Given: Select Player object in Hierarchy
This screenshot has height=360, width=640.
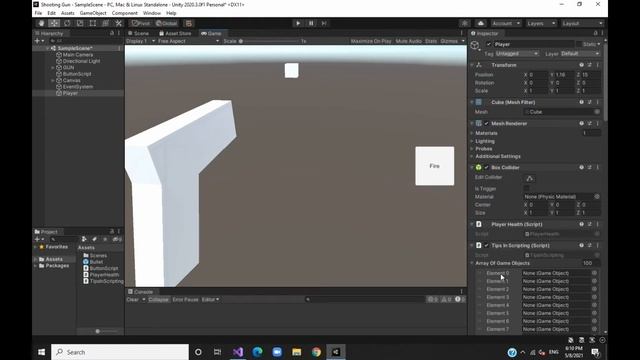Looking at the screenshot, I should [x=70, y=93].
